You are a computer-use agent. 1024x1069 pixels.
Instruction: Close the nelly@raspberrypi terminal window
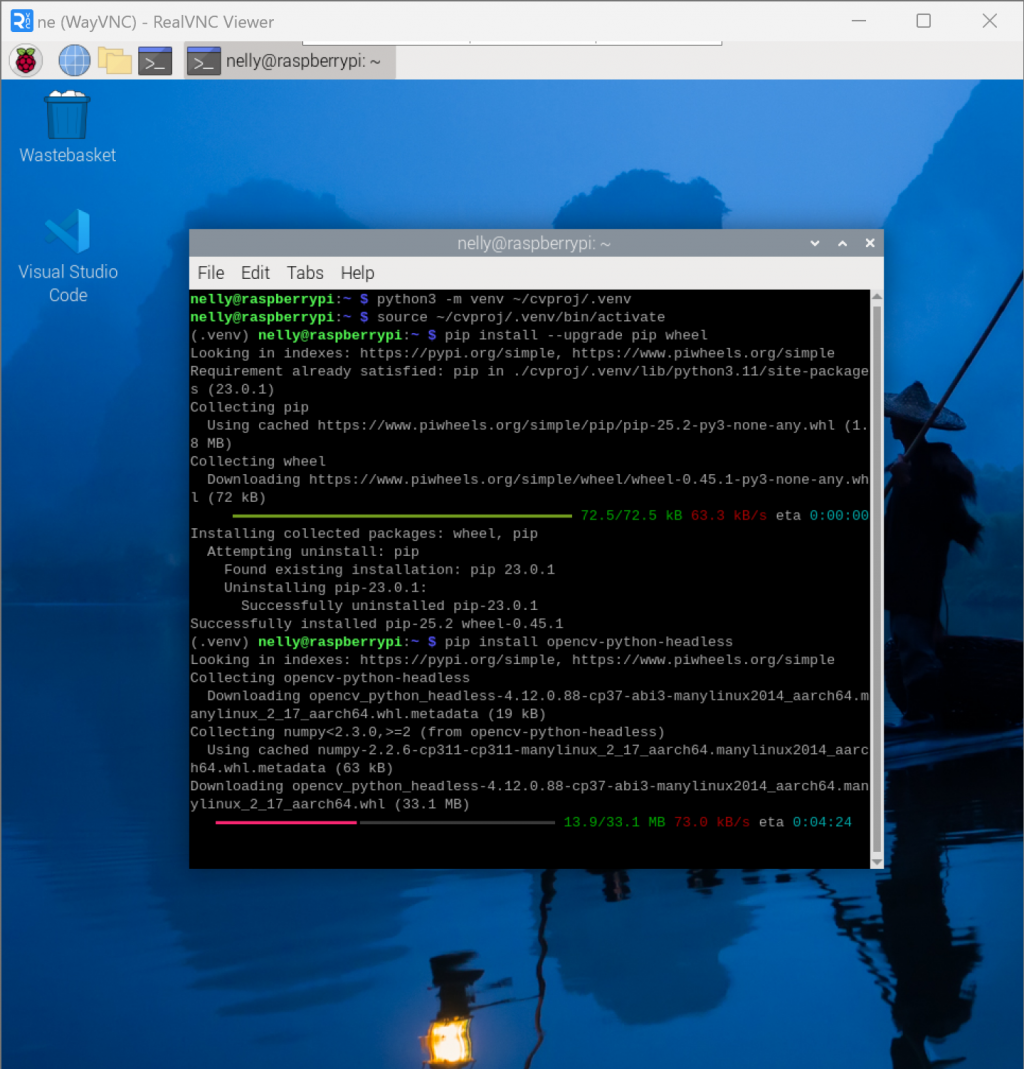(x=870, y=243)
